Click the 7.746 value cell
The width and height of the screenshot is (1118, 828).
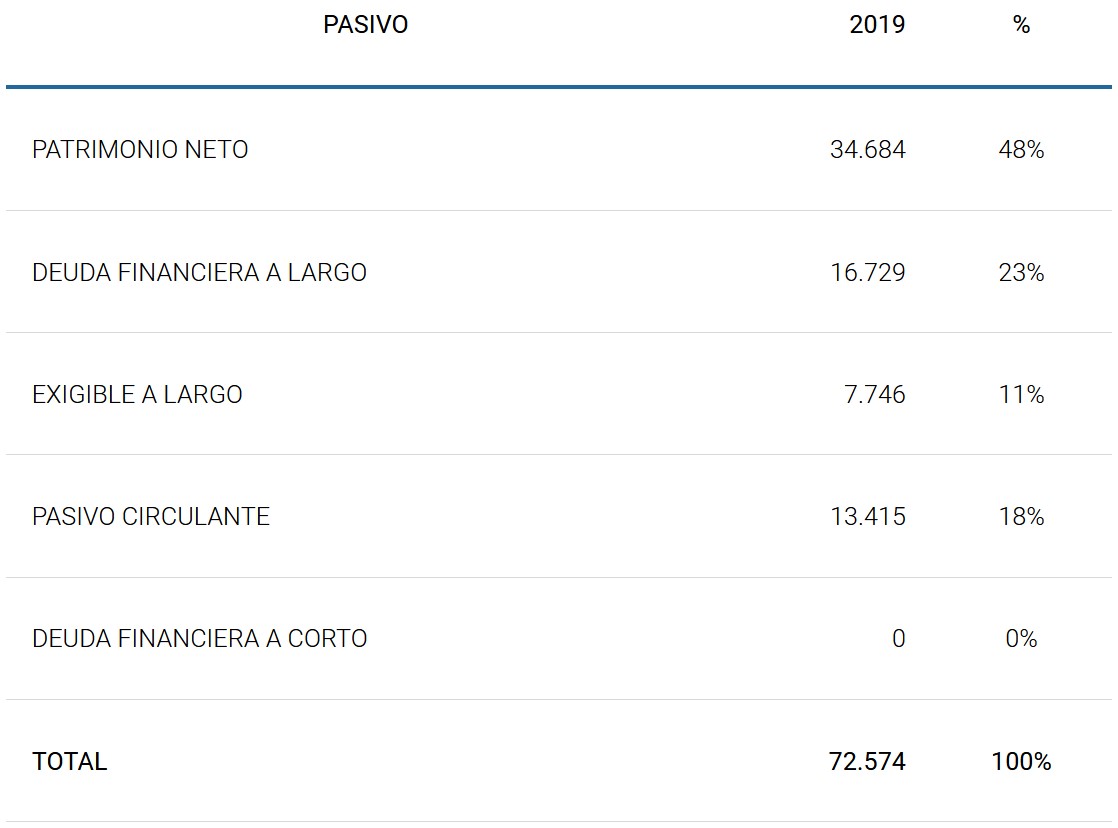[x=875, y=394]
